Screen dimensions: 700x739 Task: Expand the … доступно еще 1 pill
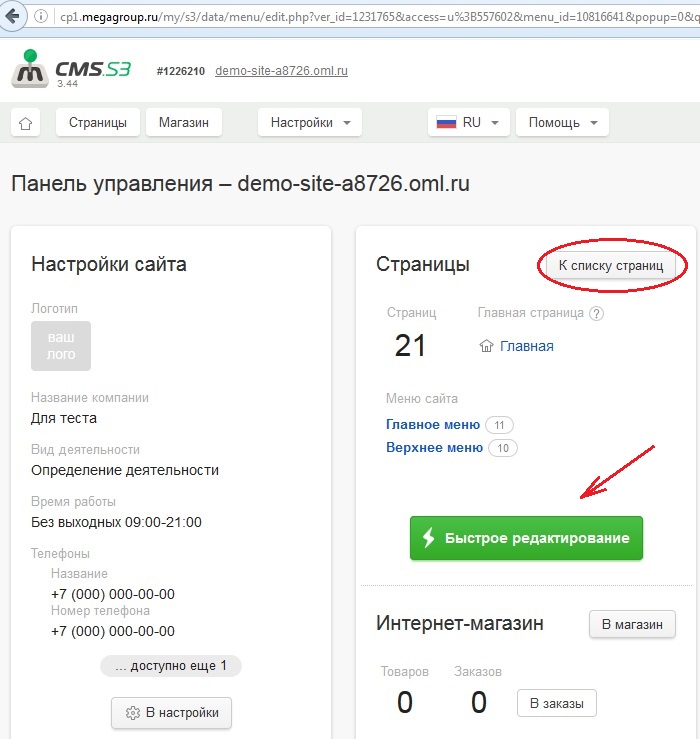coord(171,666)
